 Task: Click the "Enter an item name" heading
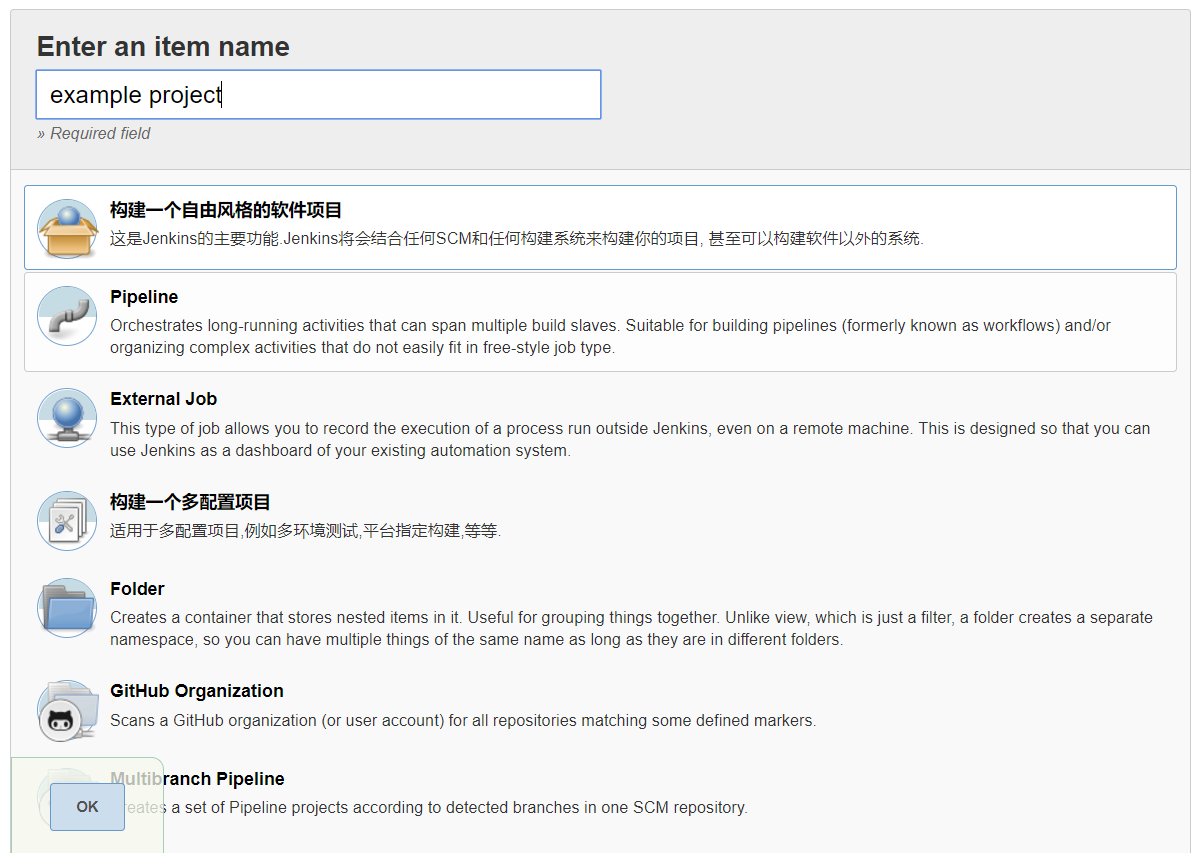[x=163, y=47]
